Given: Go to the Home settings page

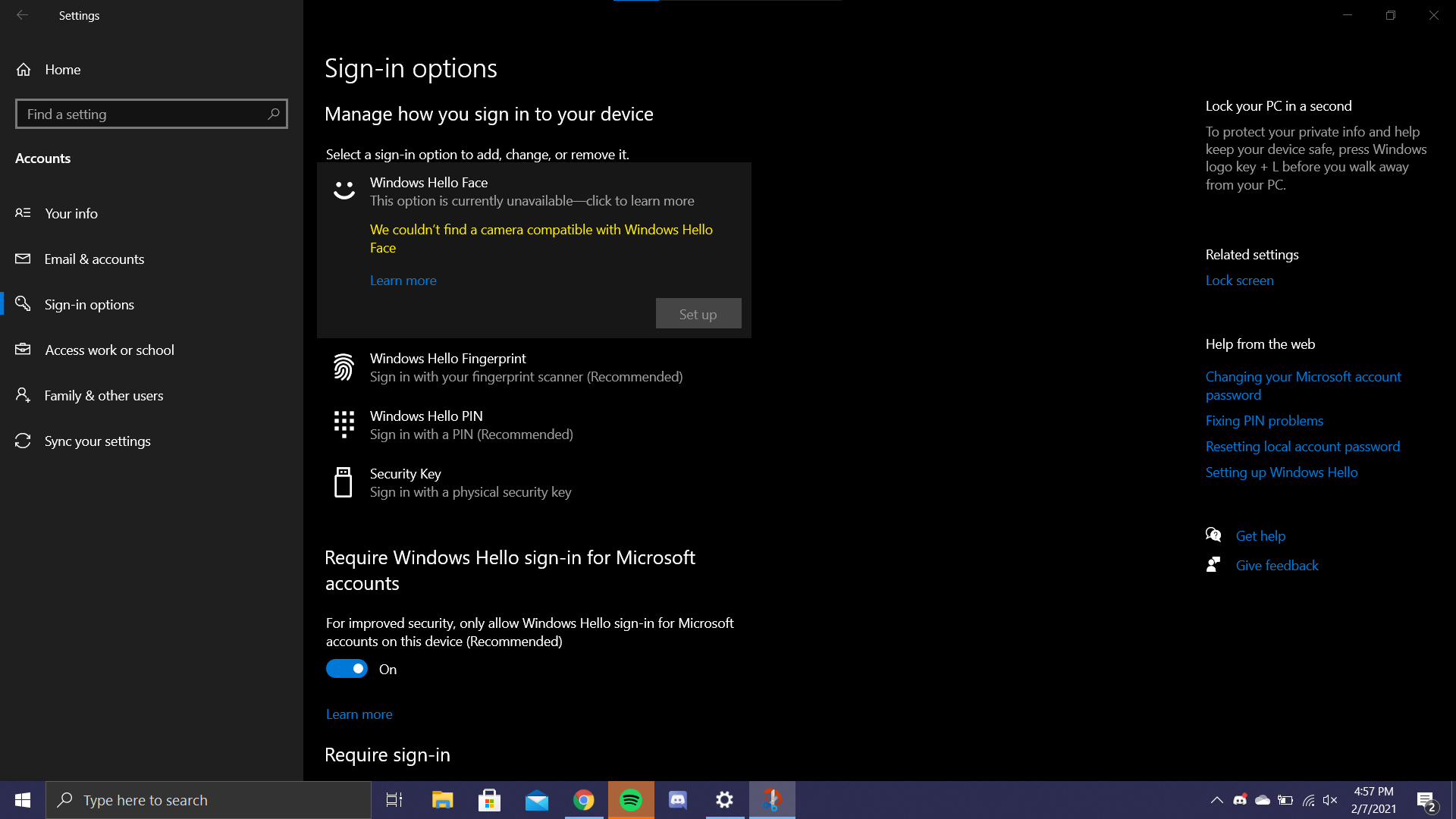Looking at the screenshot, I should [152, 69].
